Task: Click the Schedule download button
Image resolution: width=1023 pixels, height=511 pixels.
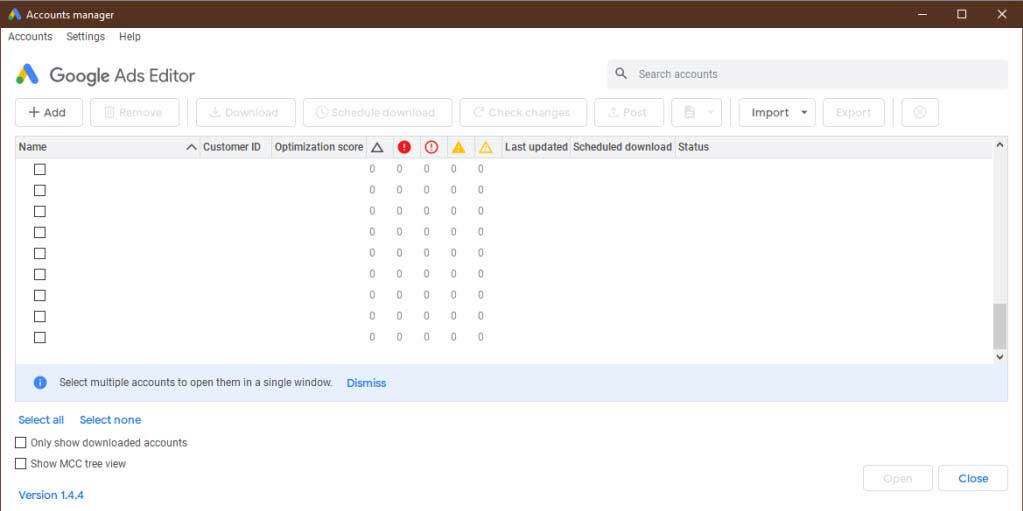Action: [x=378, y=112]
